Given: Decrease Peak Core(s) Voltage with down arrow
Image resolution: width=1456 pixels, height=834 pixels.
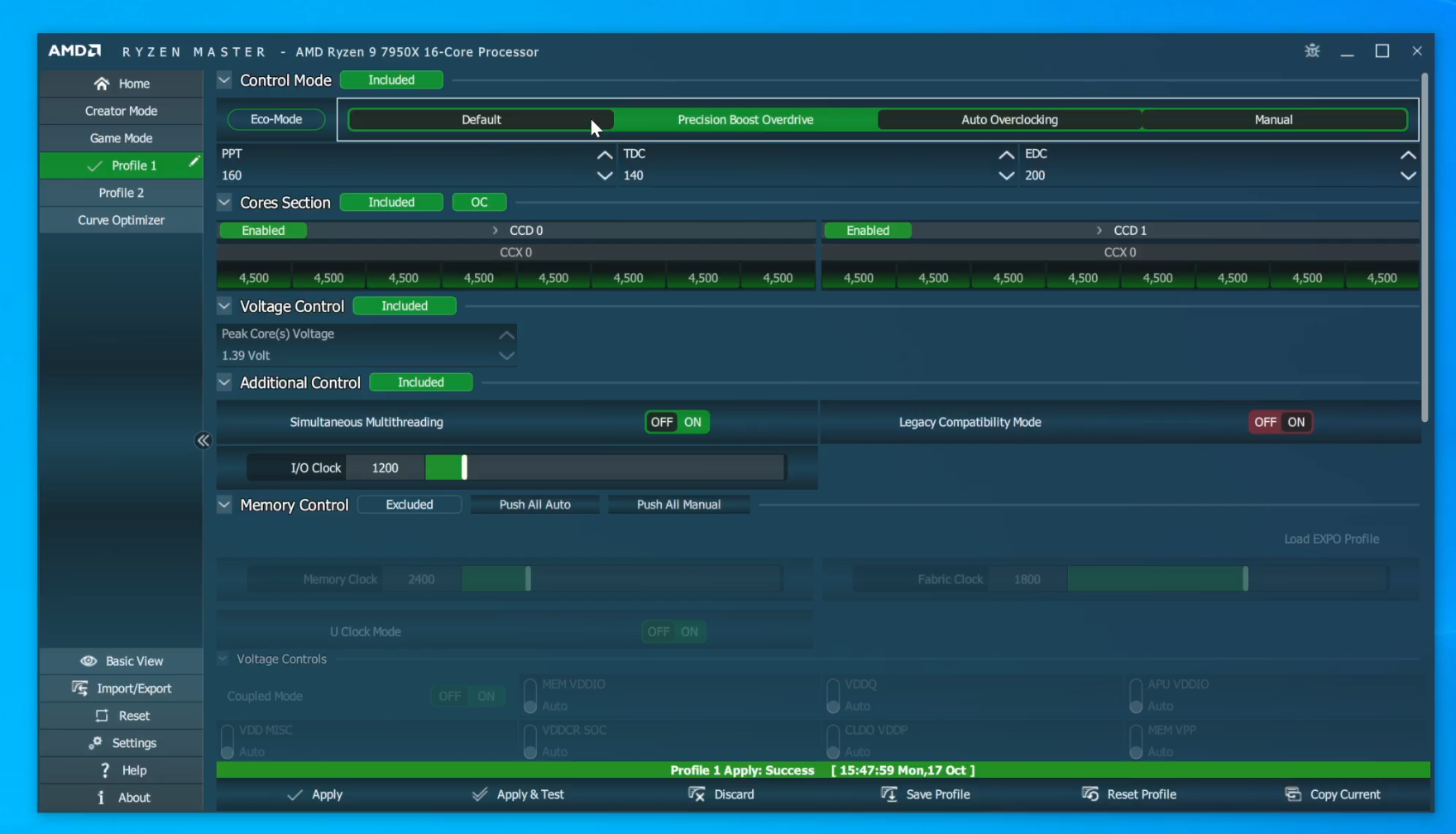Looking at the screenshot, I should pos(506,356).
